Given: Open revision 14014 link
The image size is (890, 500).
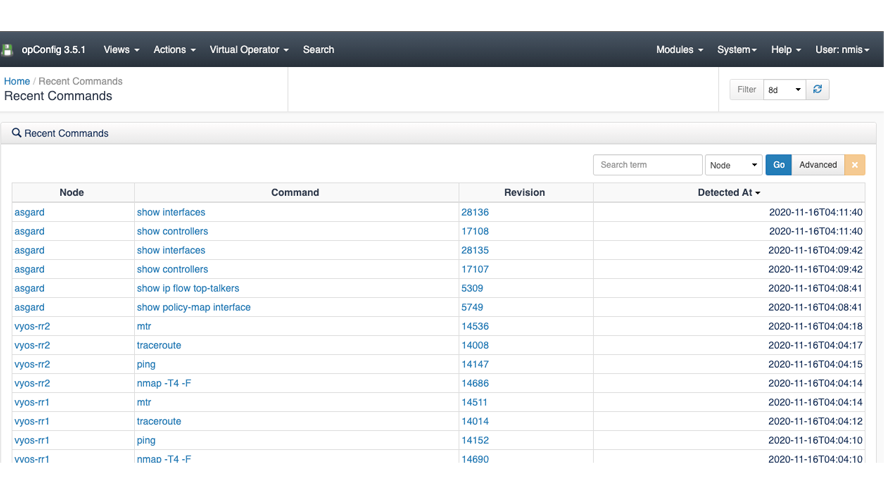Looking at the screenshot, I should tap(475, 421).
